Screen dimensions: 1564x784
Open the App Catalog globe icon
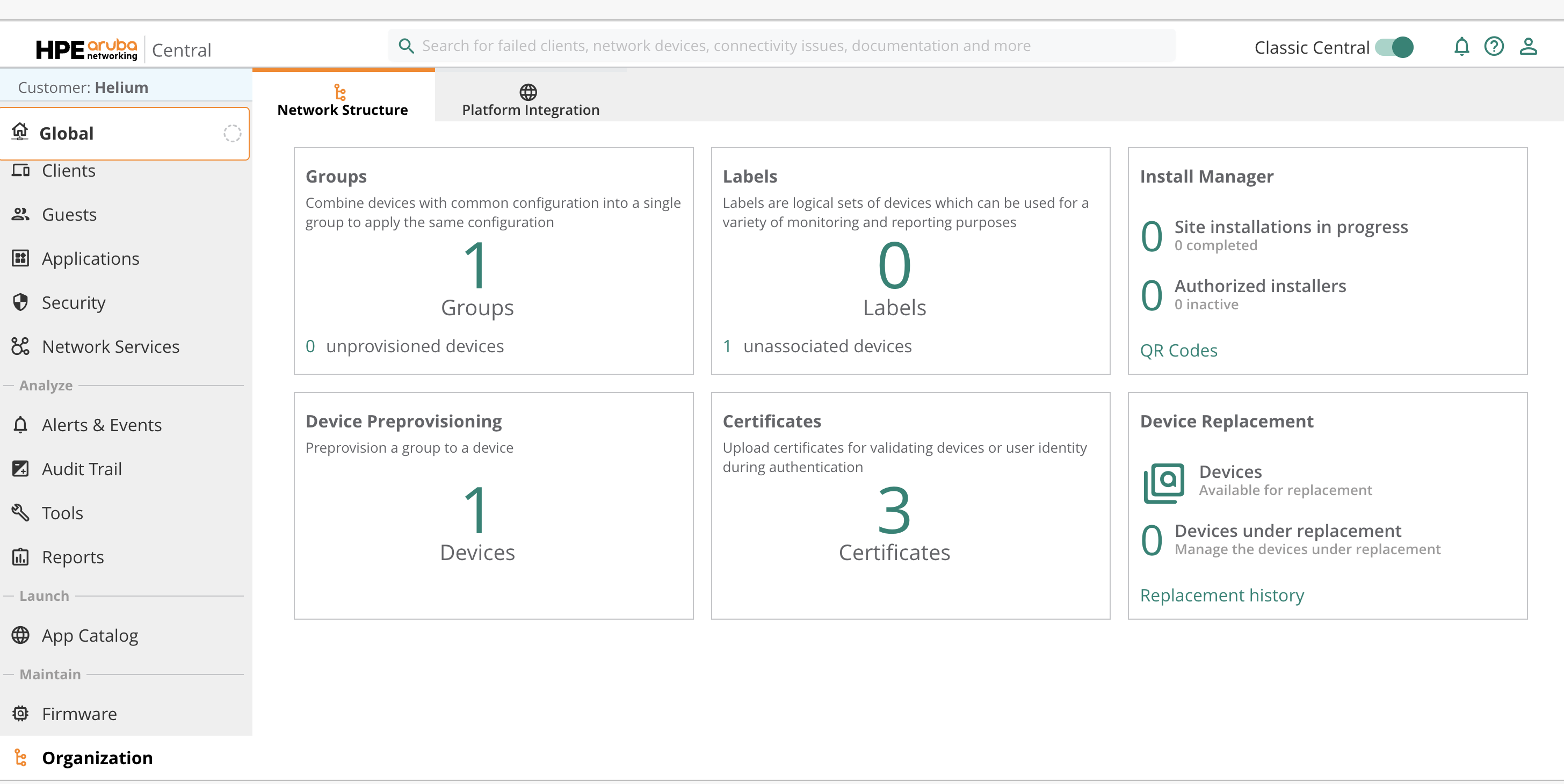(x=20, y=635)
